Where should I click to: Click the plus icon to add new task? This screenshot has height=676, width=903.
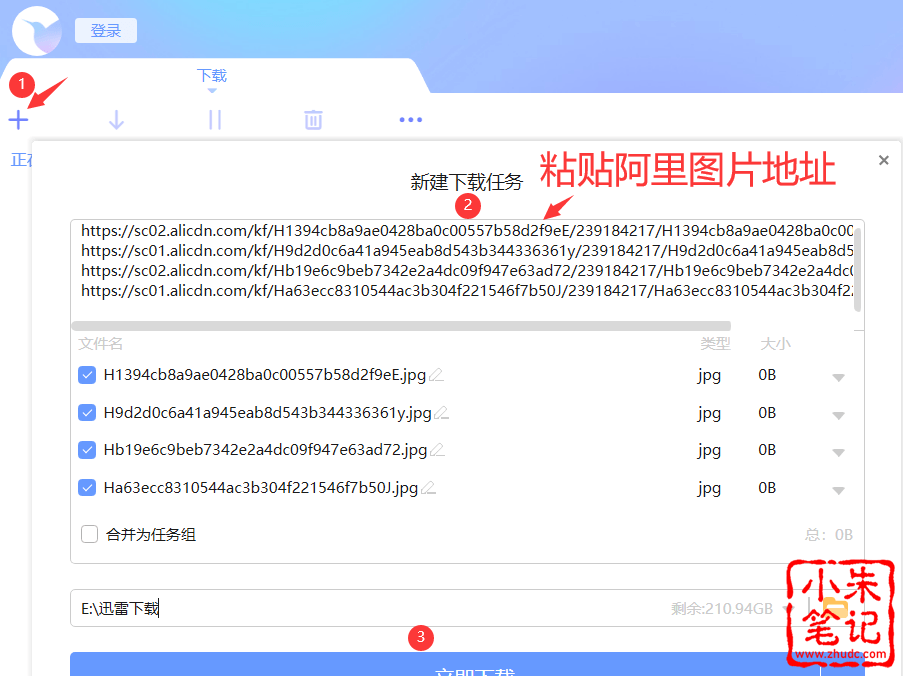[x=18, y=120]
